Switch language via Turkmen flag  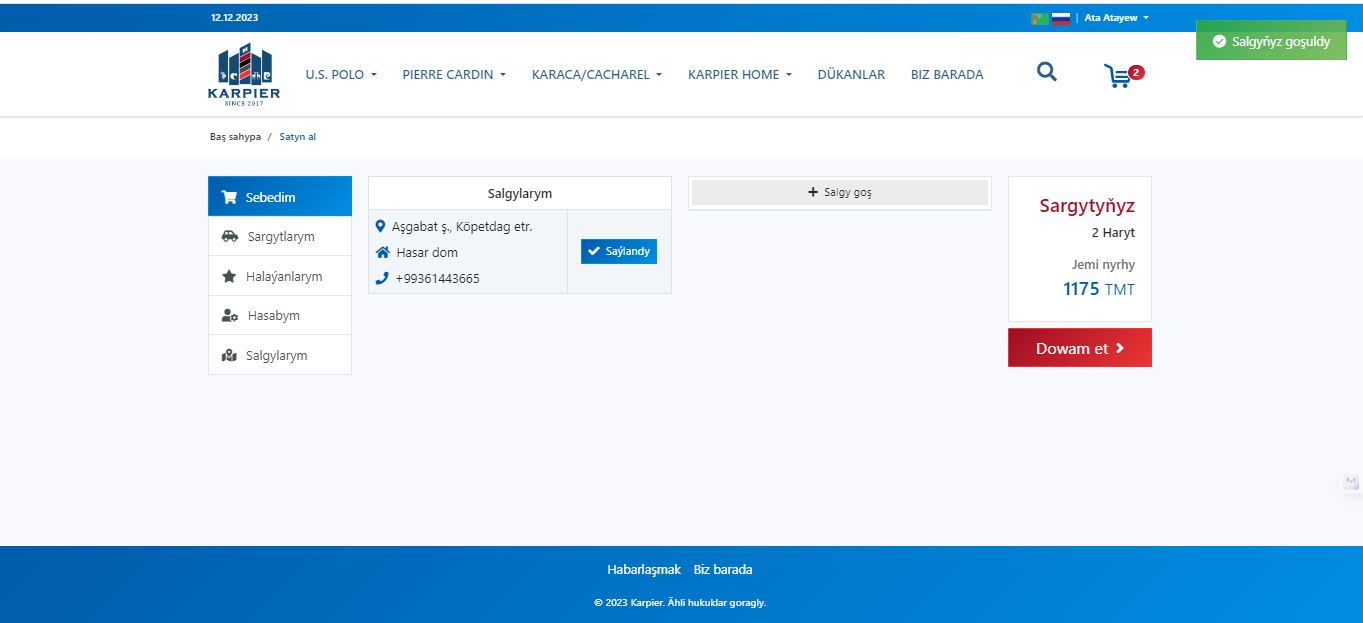(x=1040, y=18)
